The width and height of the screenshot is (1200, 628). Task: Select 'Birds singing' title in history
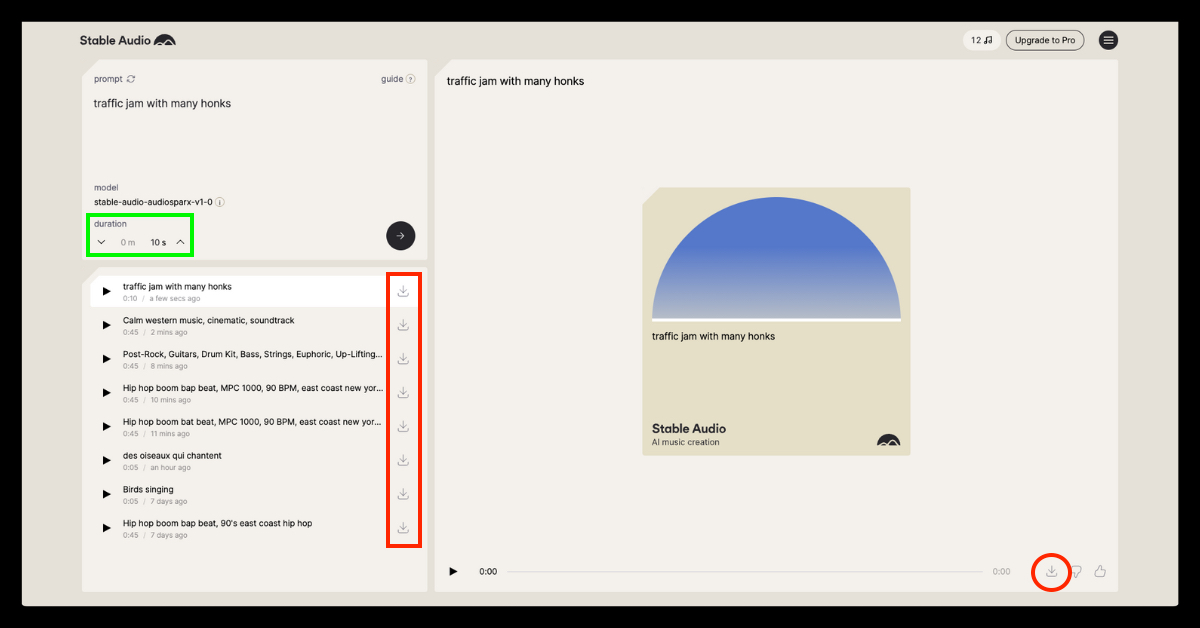tap(148, 489)
